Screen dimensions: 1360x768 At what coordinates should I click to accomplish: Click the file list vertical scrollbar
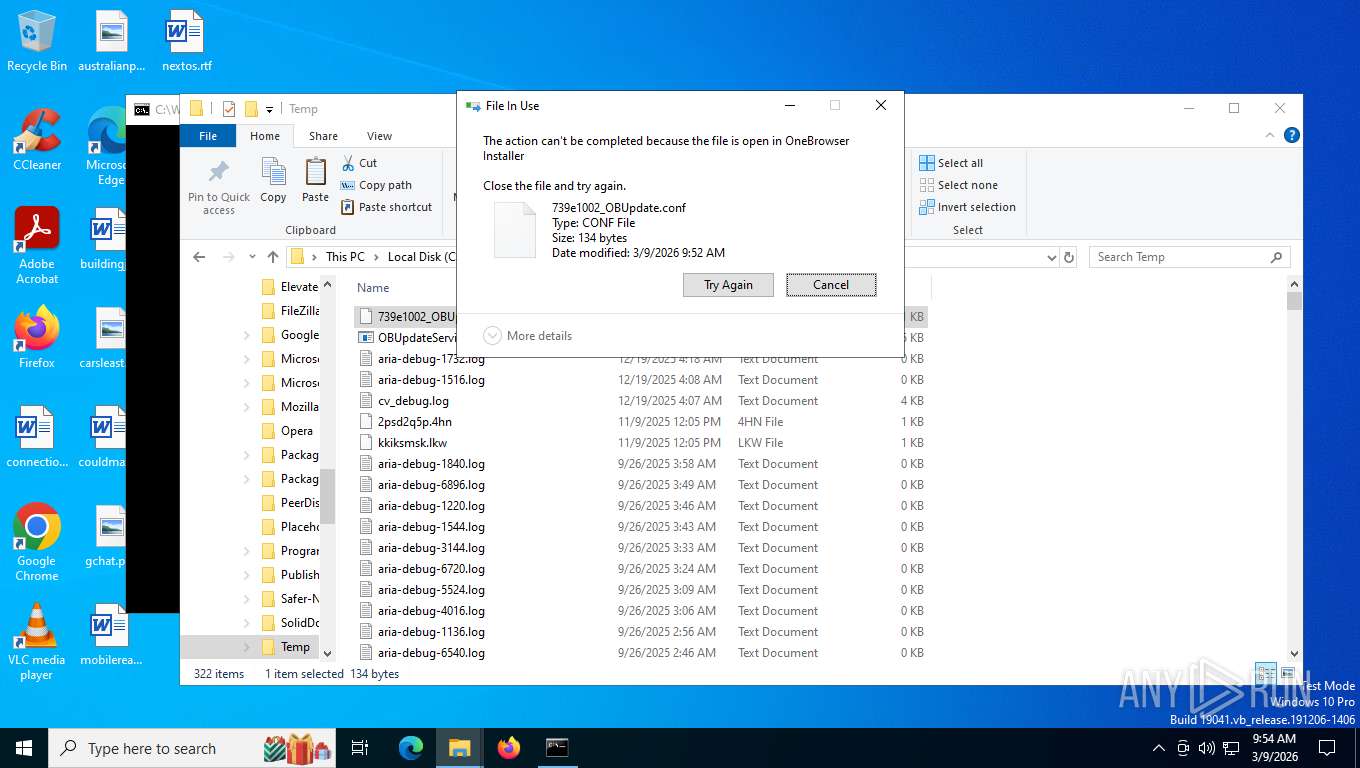click(x=1294, y=470)
